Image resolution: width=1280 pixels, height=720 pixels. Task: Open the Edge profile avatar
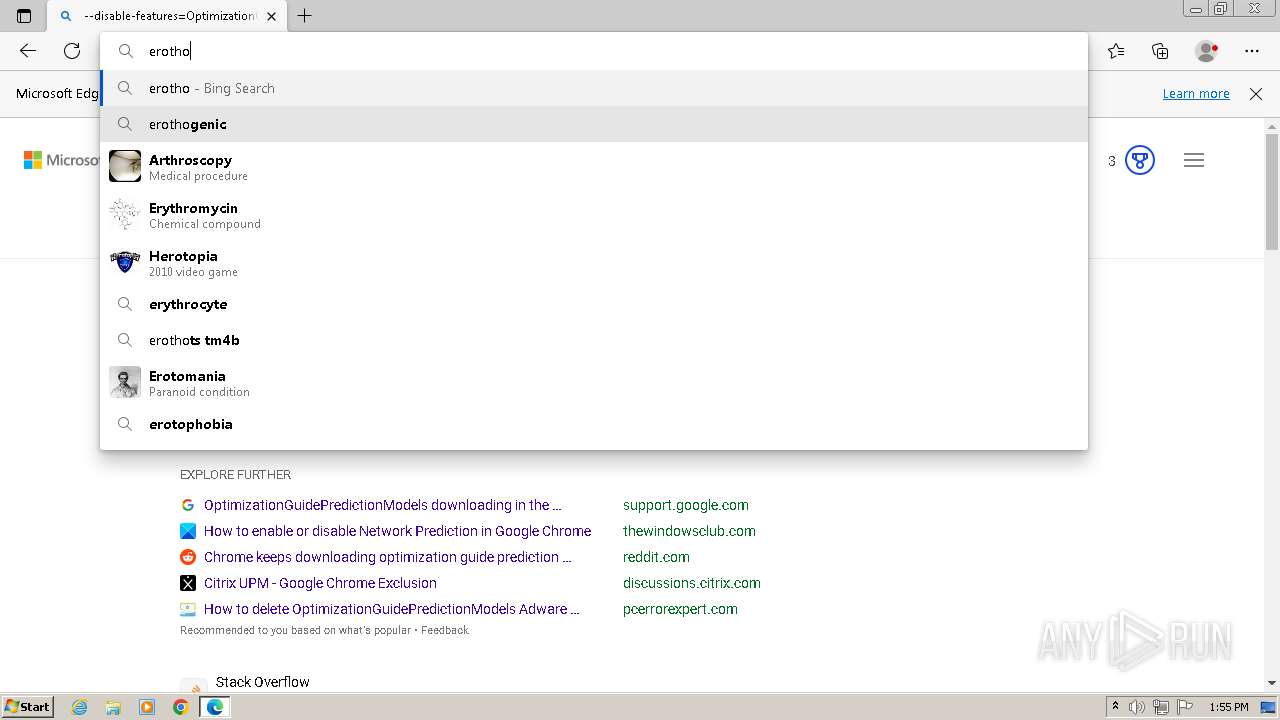click(x=1206, y=51)
